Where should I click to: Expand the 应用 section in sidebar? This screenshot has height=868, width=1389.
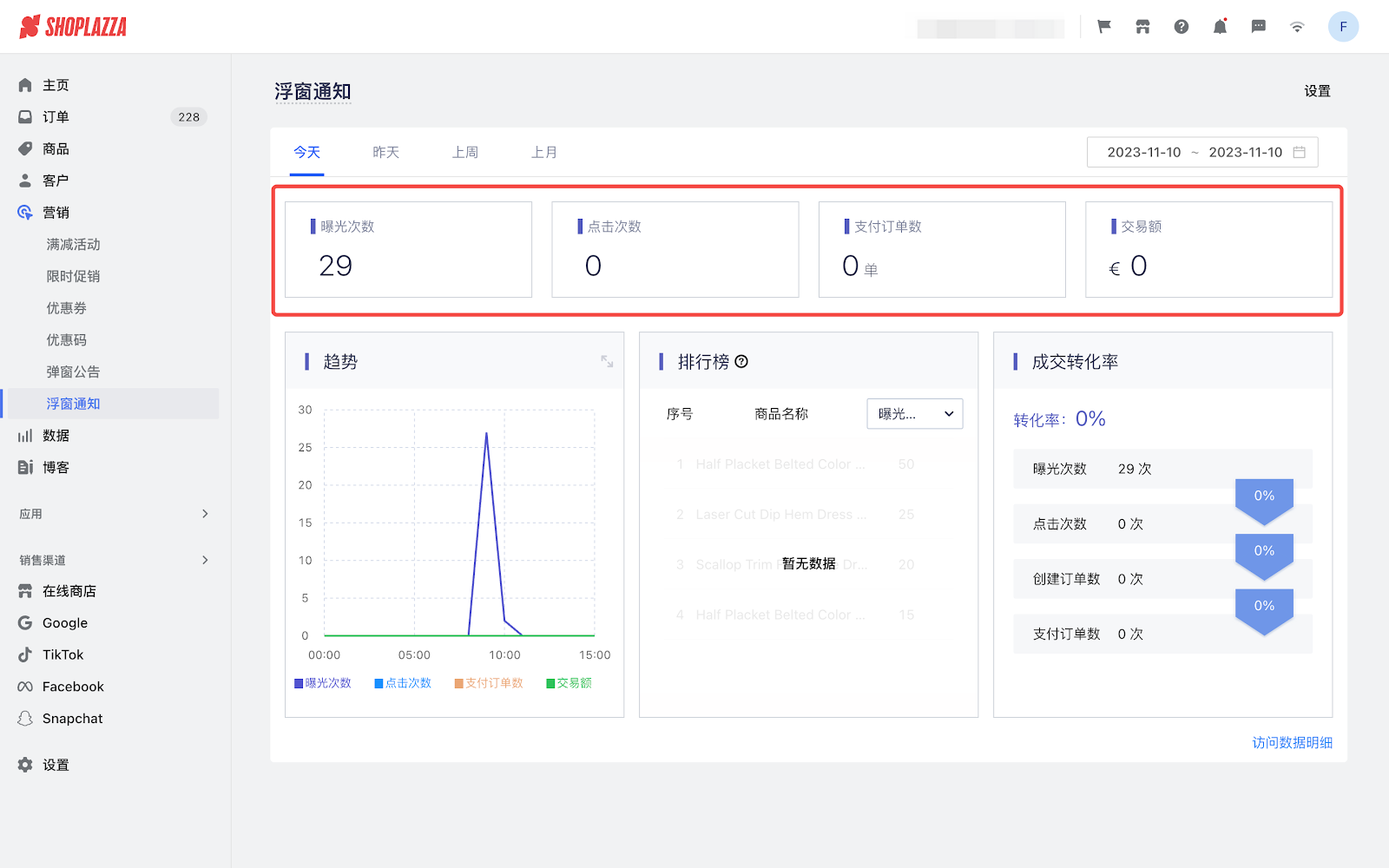click(x=205, y=514)
